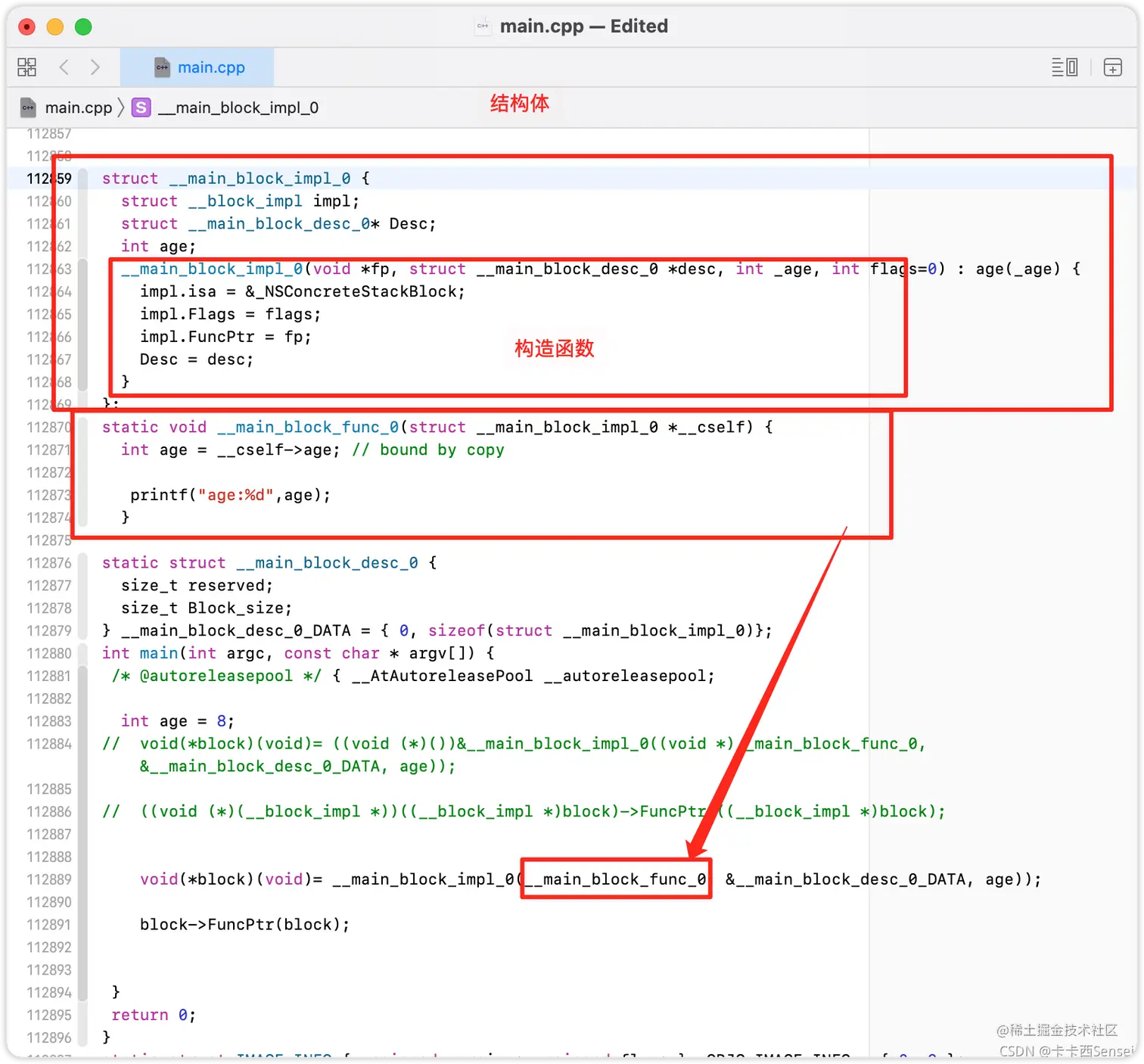Click the printf("age:%d",age) statement
This screenshot has height=1064, width=1144.
230,495
